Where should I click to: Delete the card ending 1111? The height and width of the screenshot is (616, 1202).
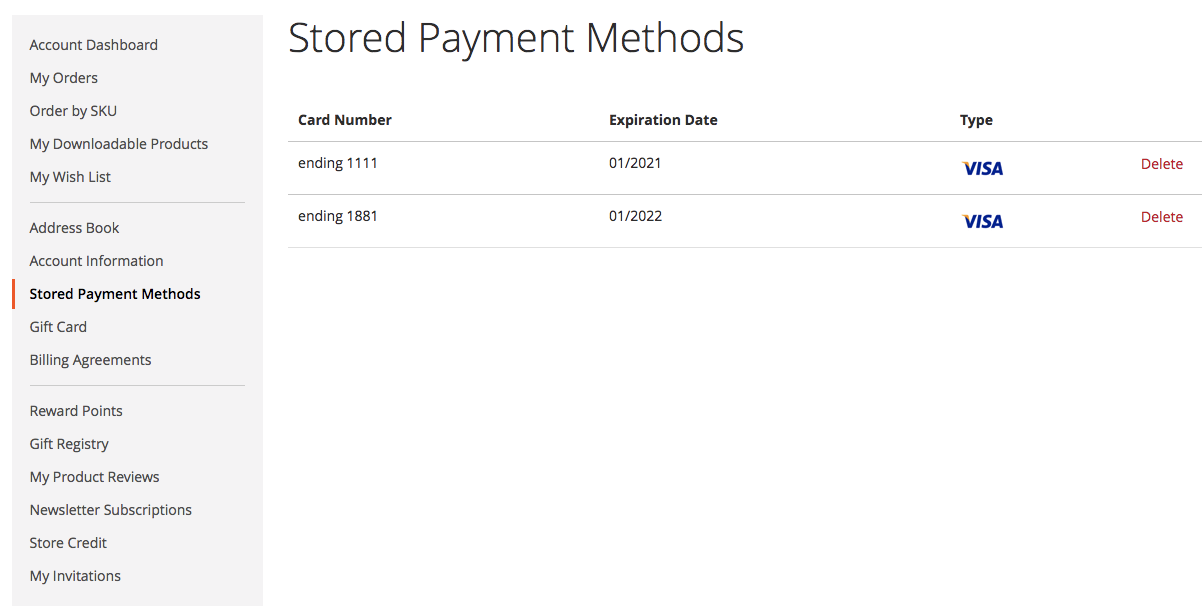point(1162,164)
